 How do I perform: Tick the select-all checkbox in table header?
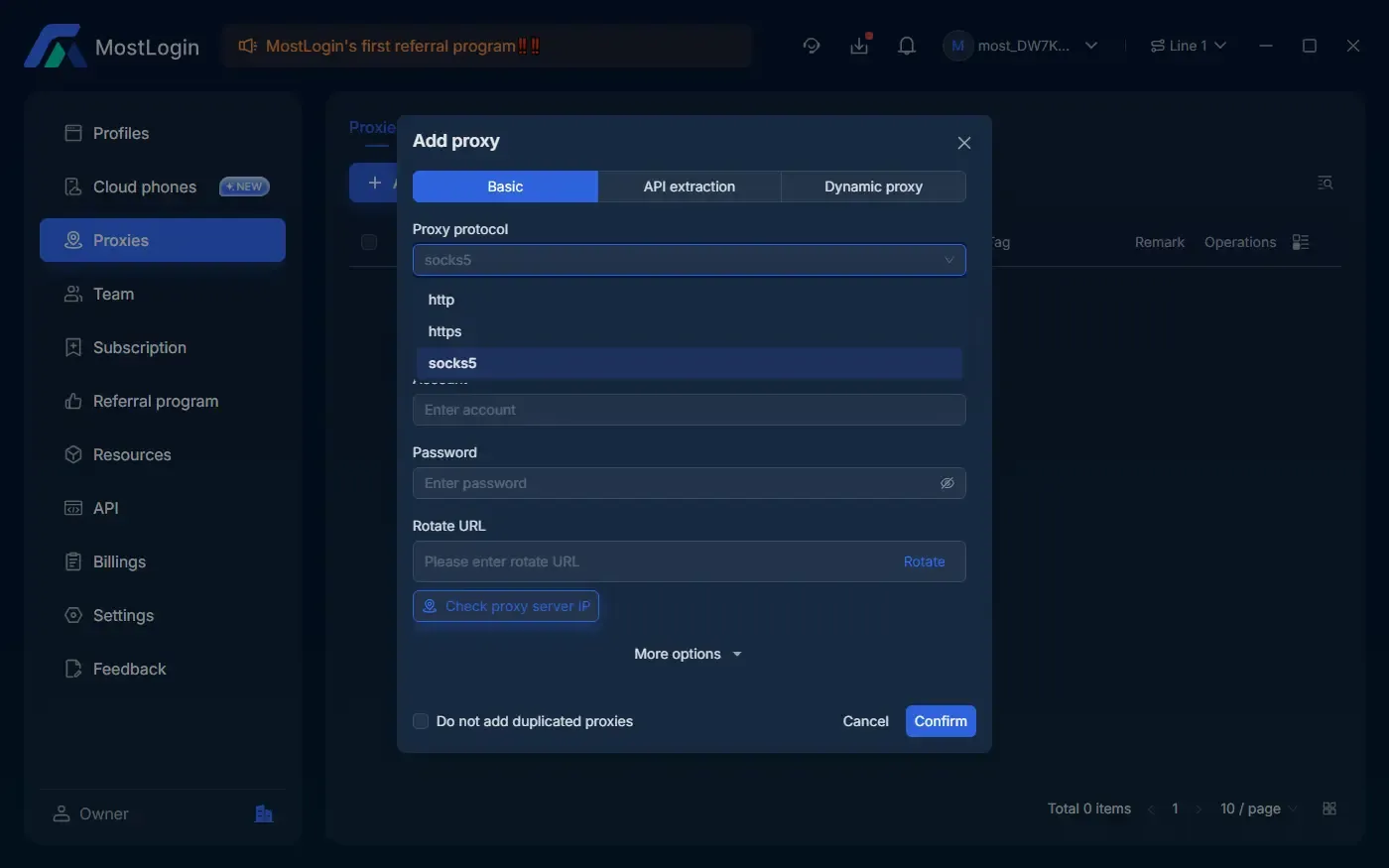click(369, 241)
